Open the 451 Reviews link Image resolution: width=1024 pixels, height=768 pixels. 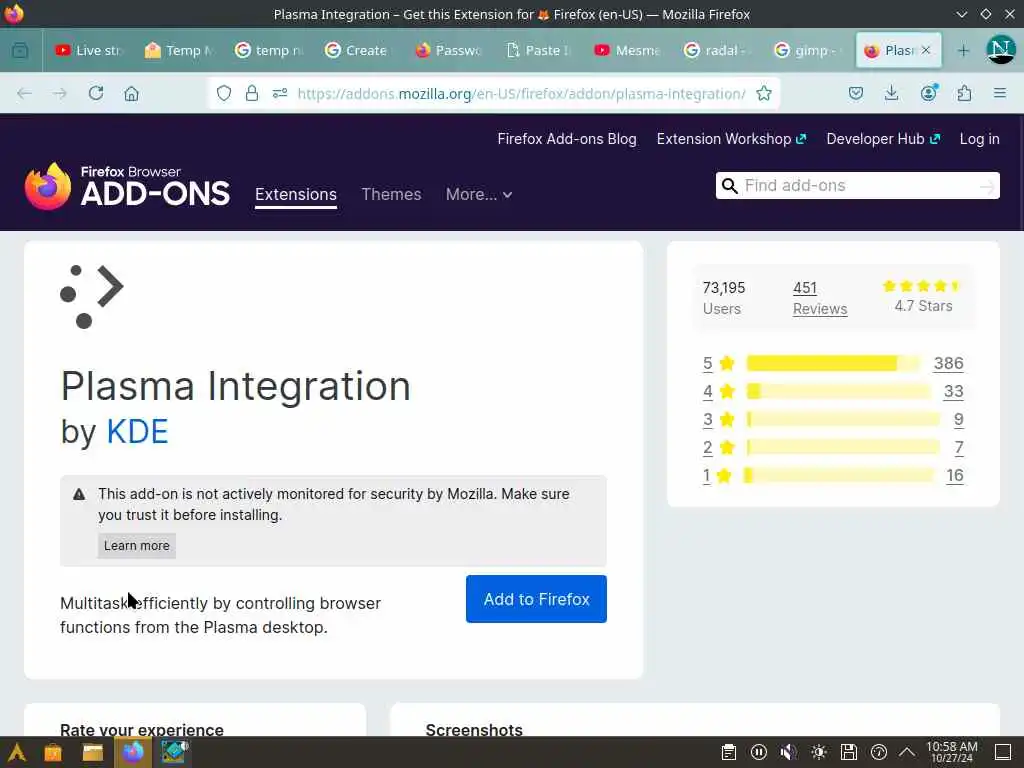point(820,298)
